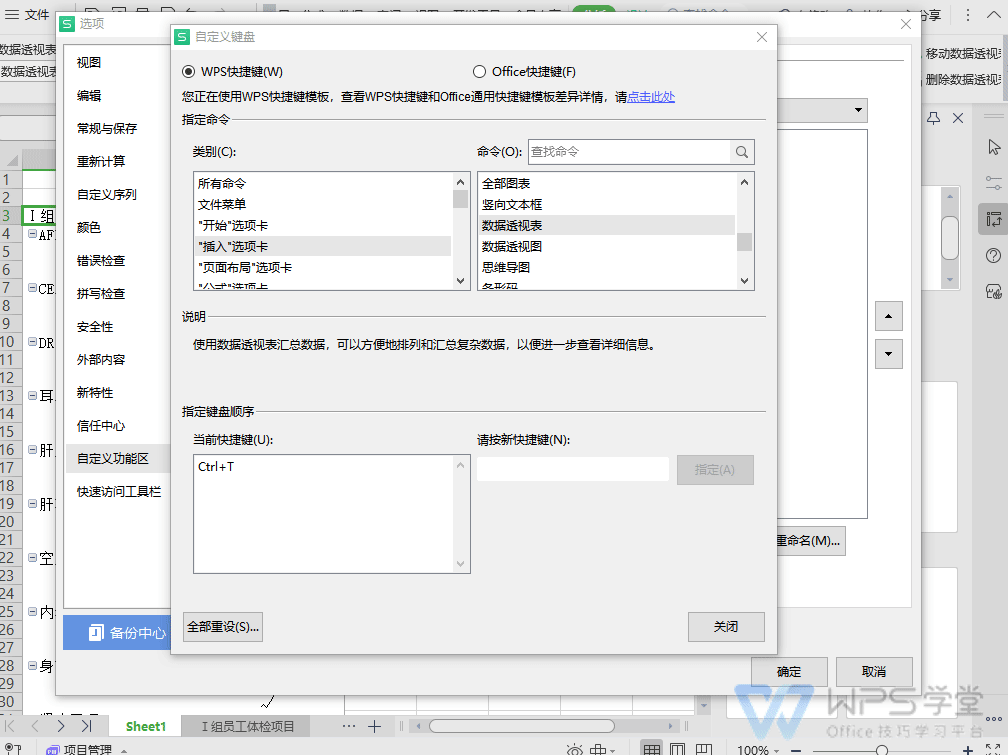Open the ribbon more-options three-dot menu

pyautogui.click(x=968, y=15)
